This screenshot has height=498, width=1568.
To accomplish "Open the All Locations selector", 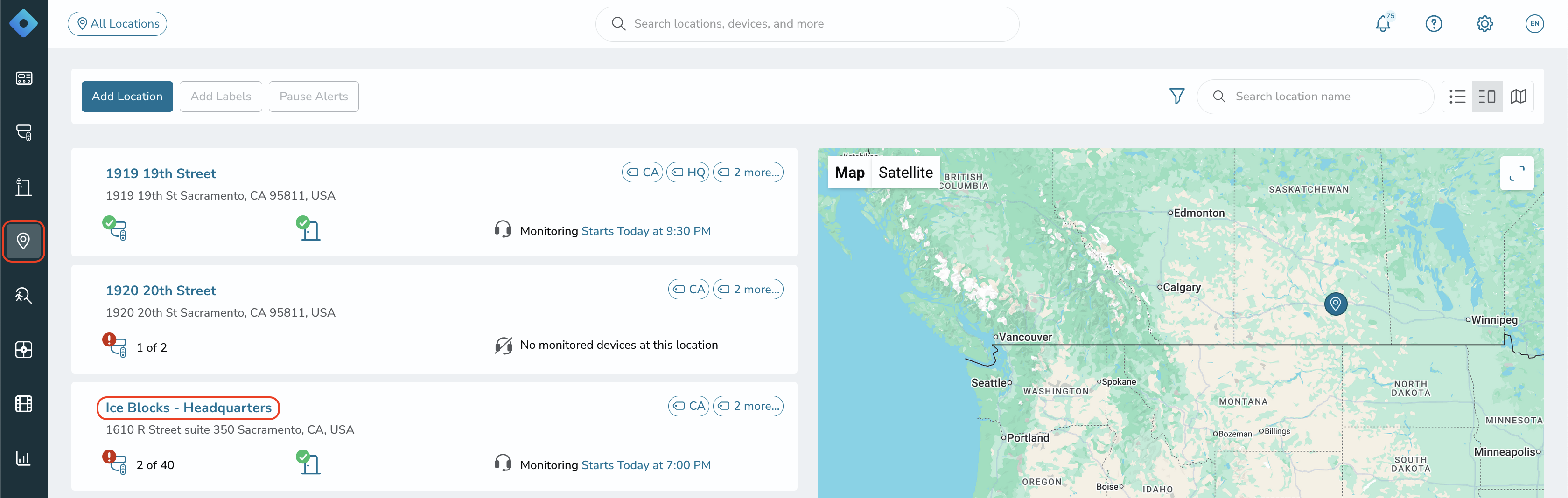I will (118, 24).
